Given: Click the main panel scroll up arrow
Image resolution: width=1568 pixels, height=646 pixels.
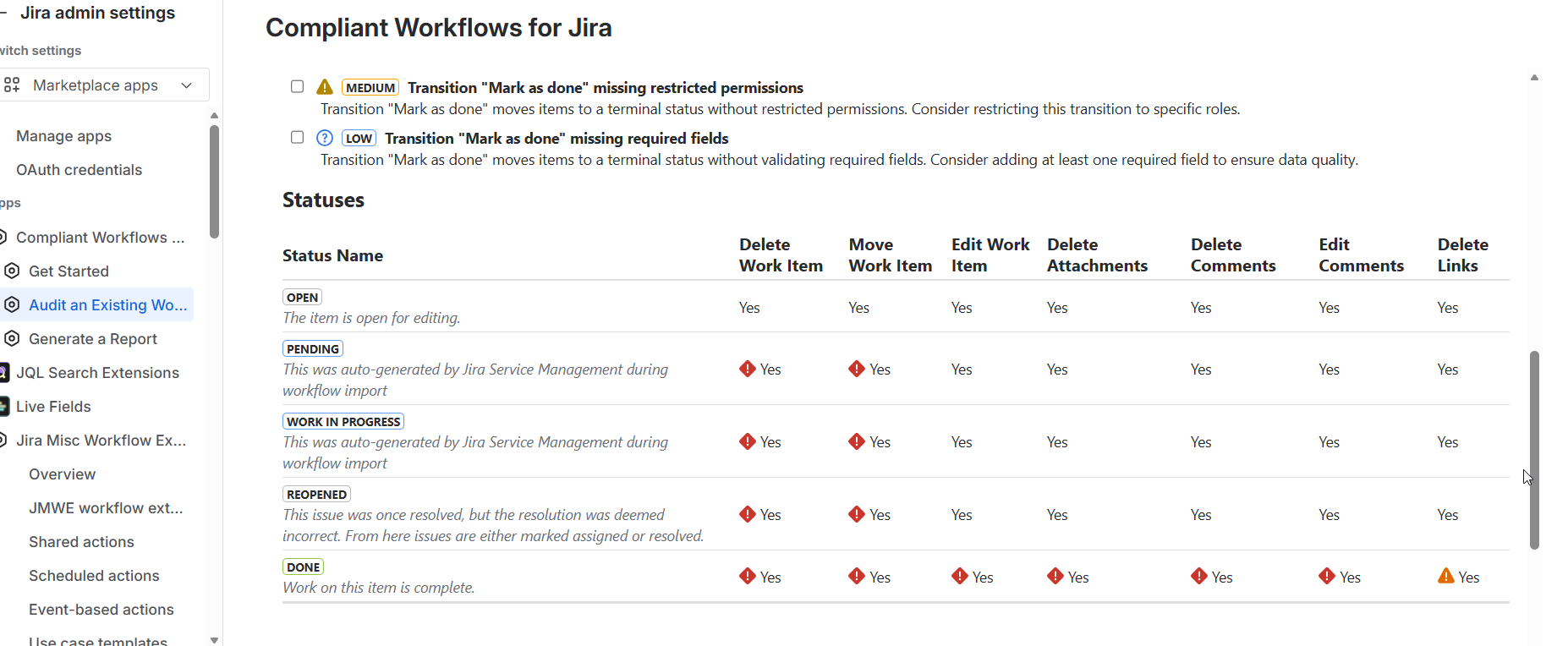Looking at the screenshot, I should pos(1534,77).
